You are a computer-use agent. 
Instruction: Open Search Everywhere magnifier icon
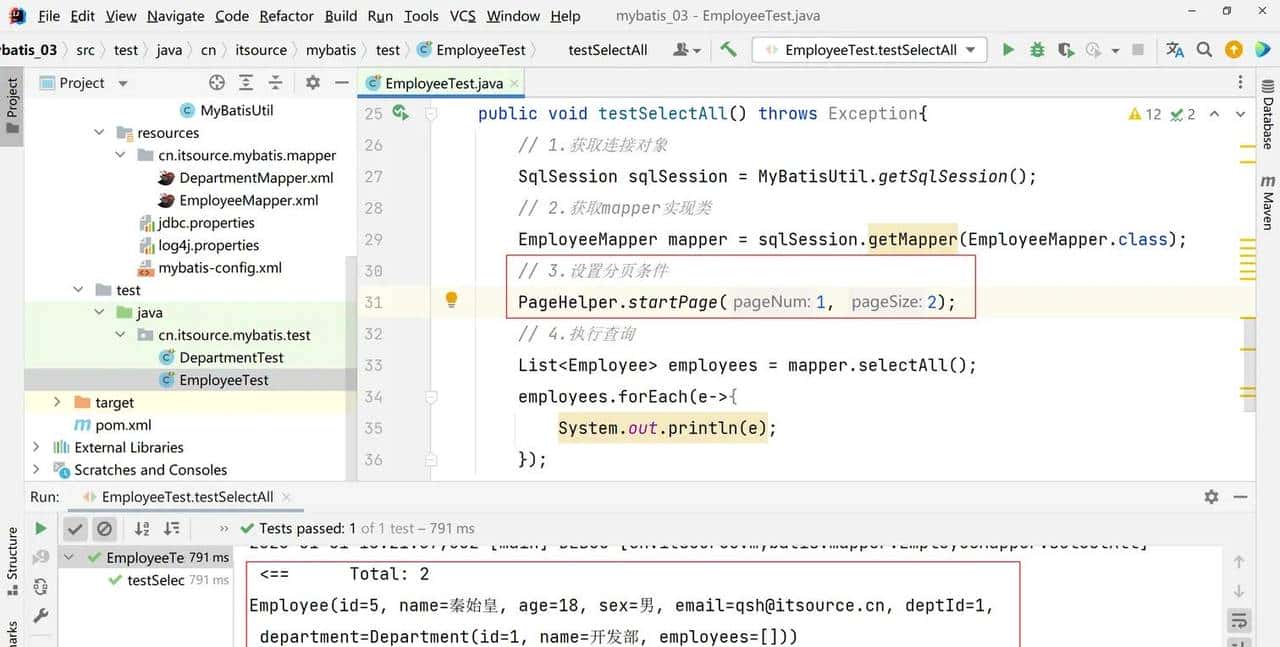point(1205,50)
